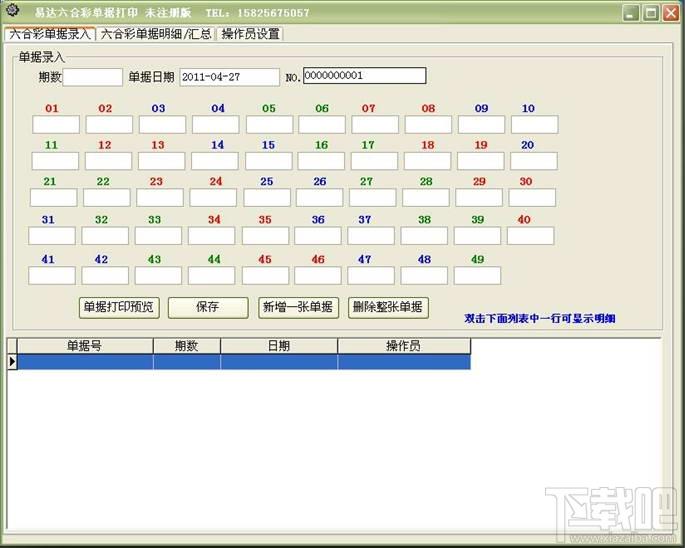
Task: Select input box under number 11
Action: (55, 161)
